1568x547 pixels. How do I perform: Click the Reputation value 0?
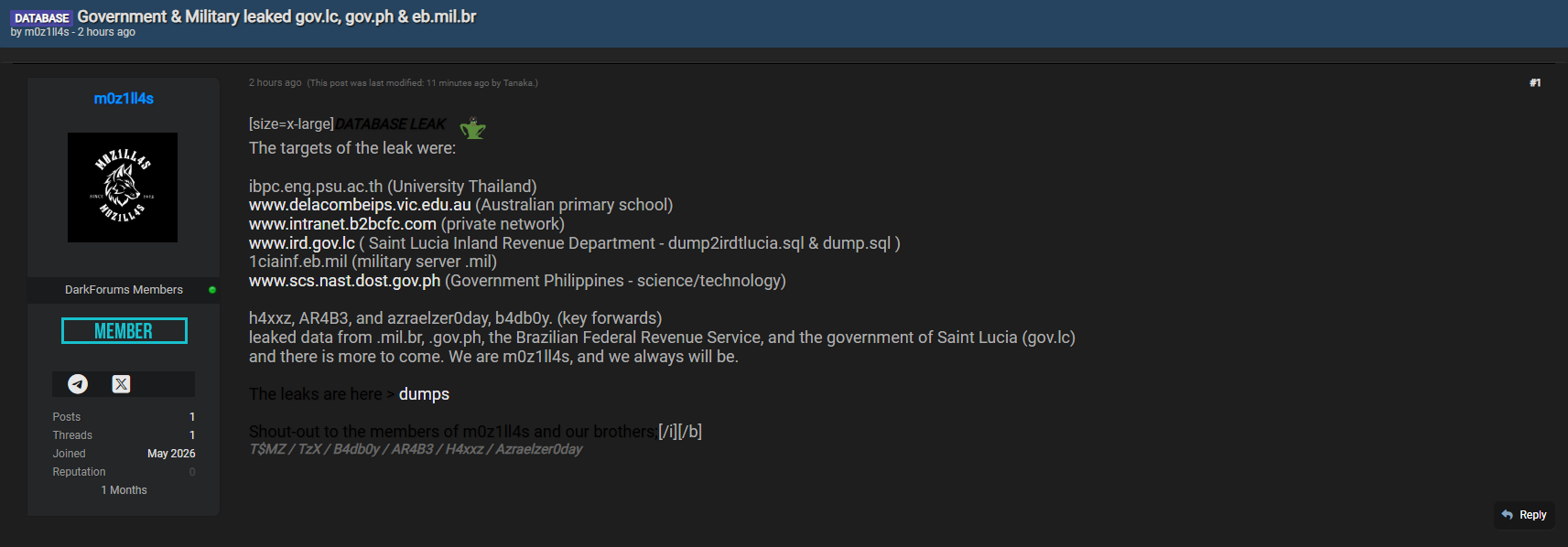pyautogui.click(x=192, y=472)
